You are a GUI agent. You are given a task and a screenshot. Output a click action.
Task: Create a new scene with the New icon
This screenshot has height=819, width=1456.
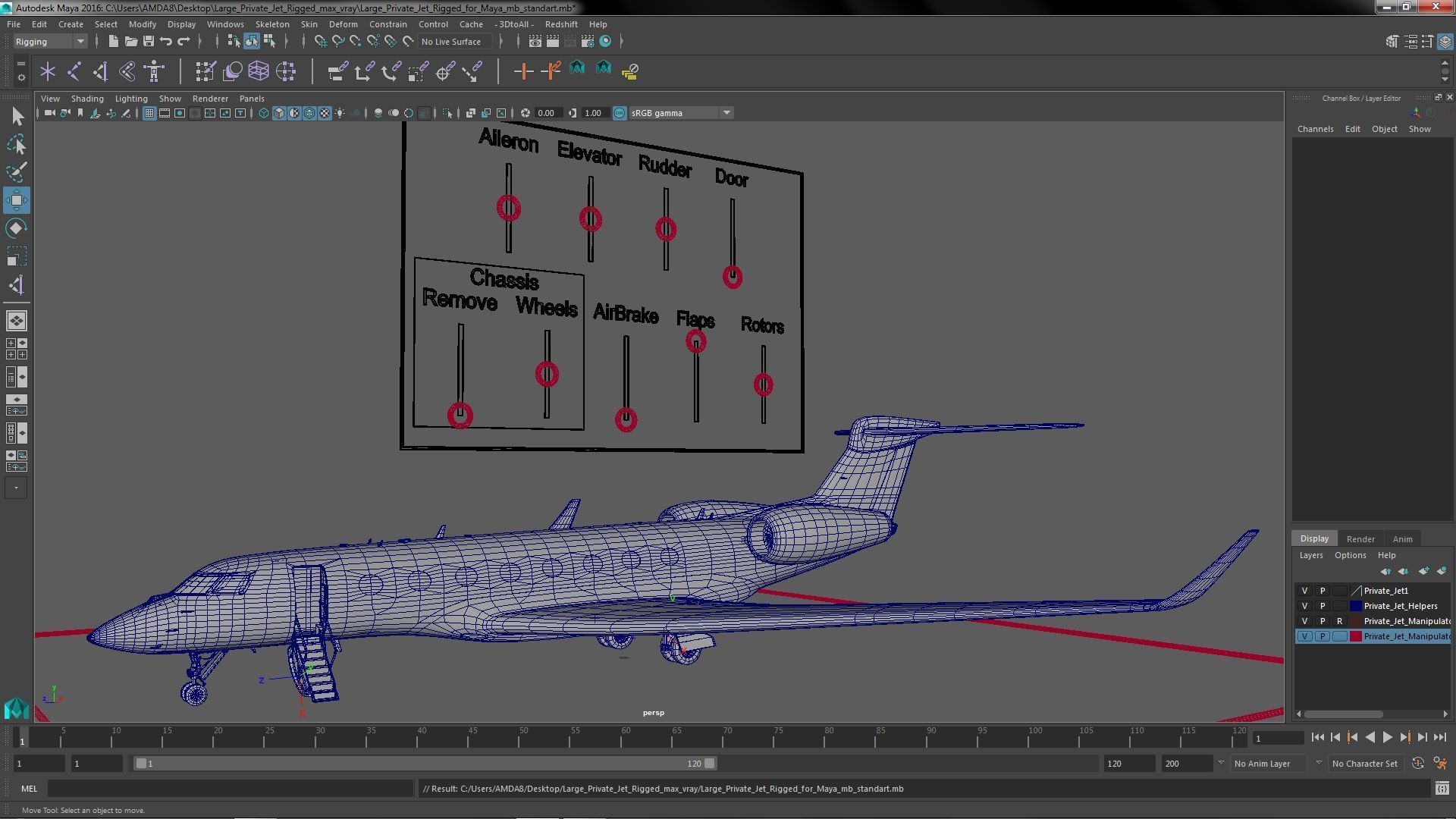(x=113, y=42)
